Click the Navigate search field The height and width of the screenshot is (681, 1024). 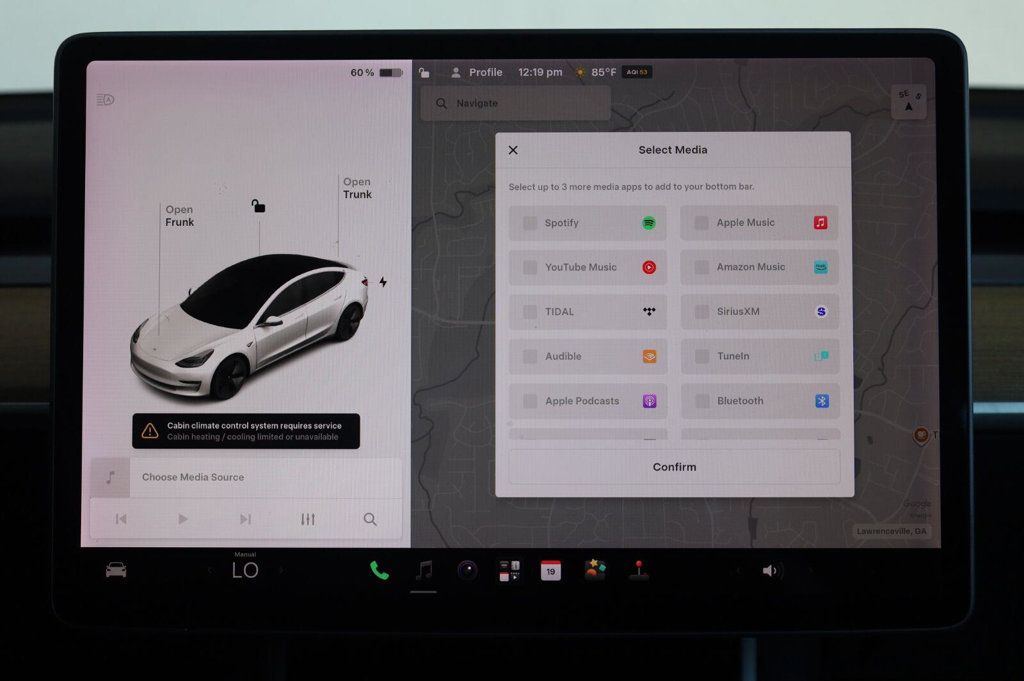point(515,103)
